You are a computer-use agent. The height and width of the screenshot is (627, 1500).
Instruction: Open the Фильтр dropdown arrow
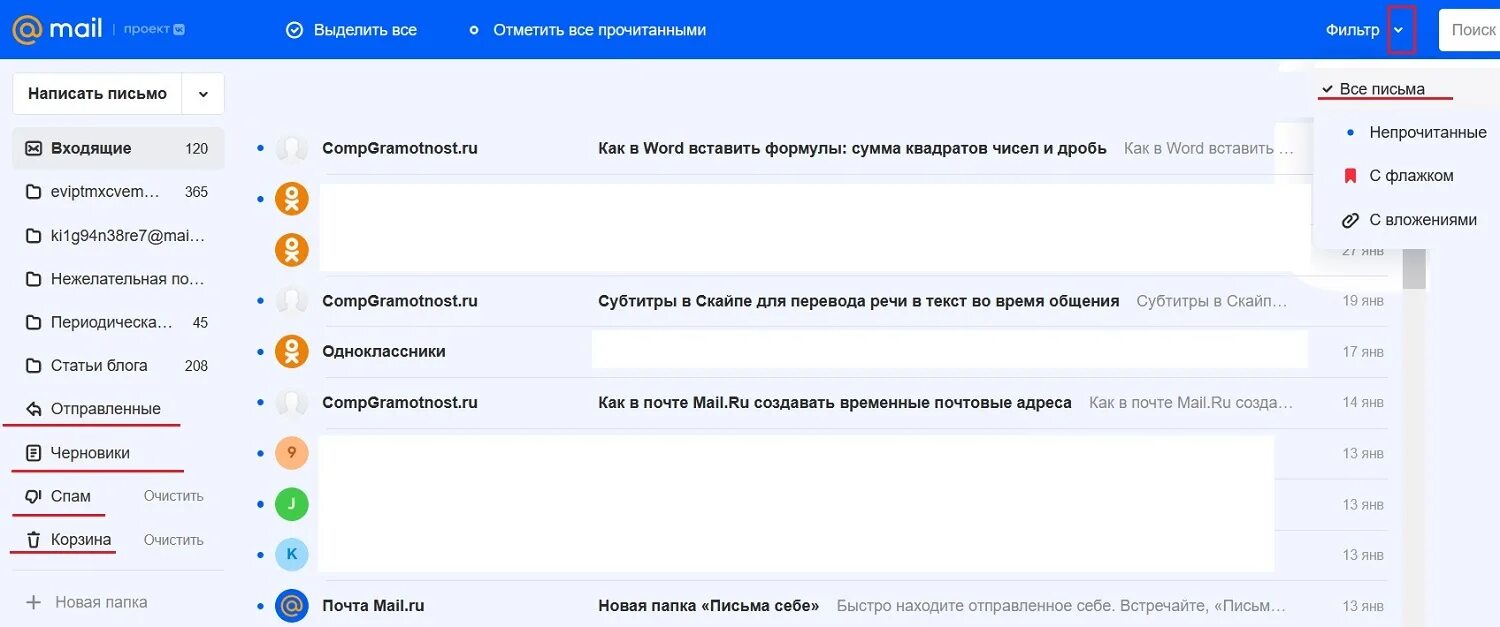(1399, 30)
